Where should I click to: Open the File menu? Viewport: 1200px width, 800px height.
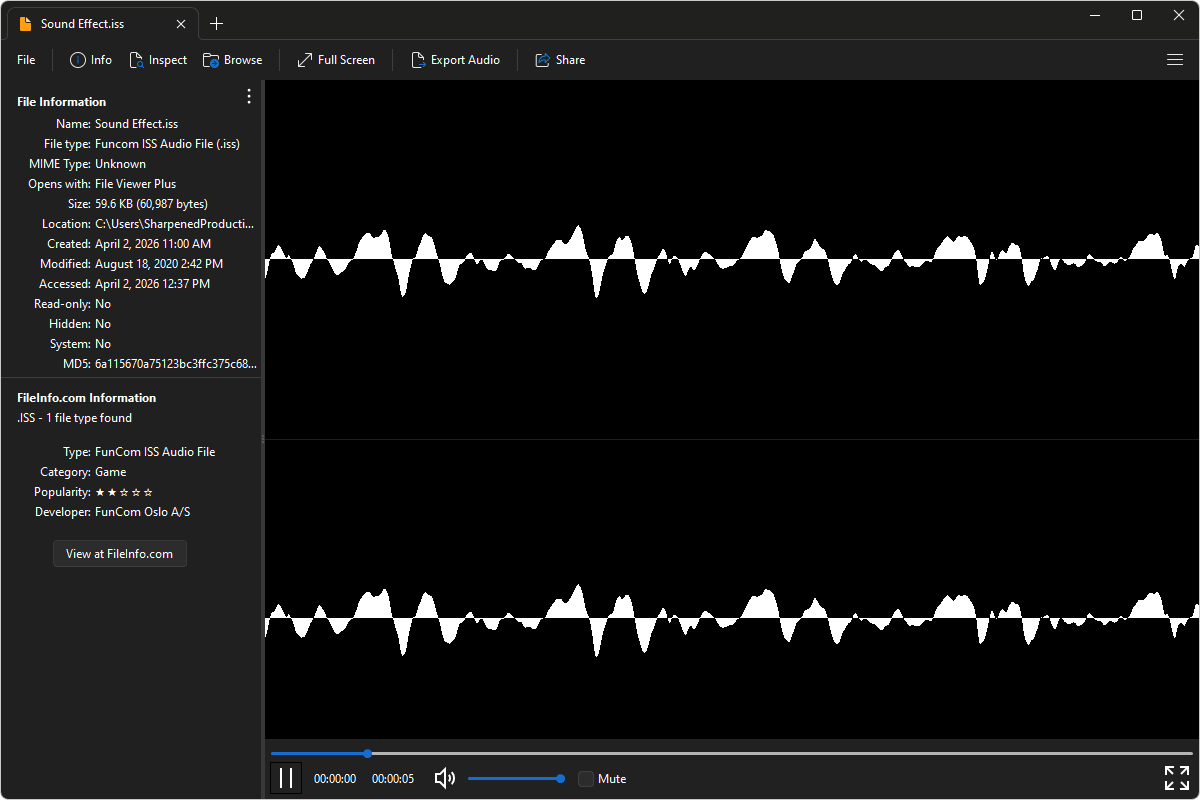point(25,59)
